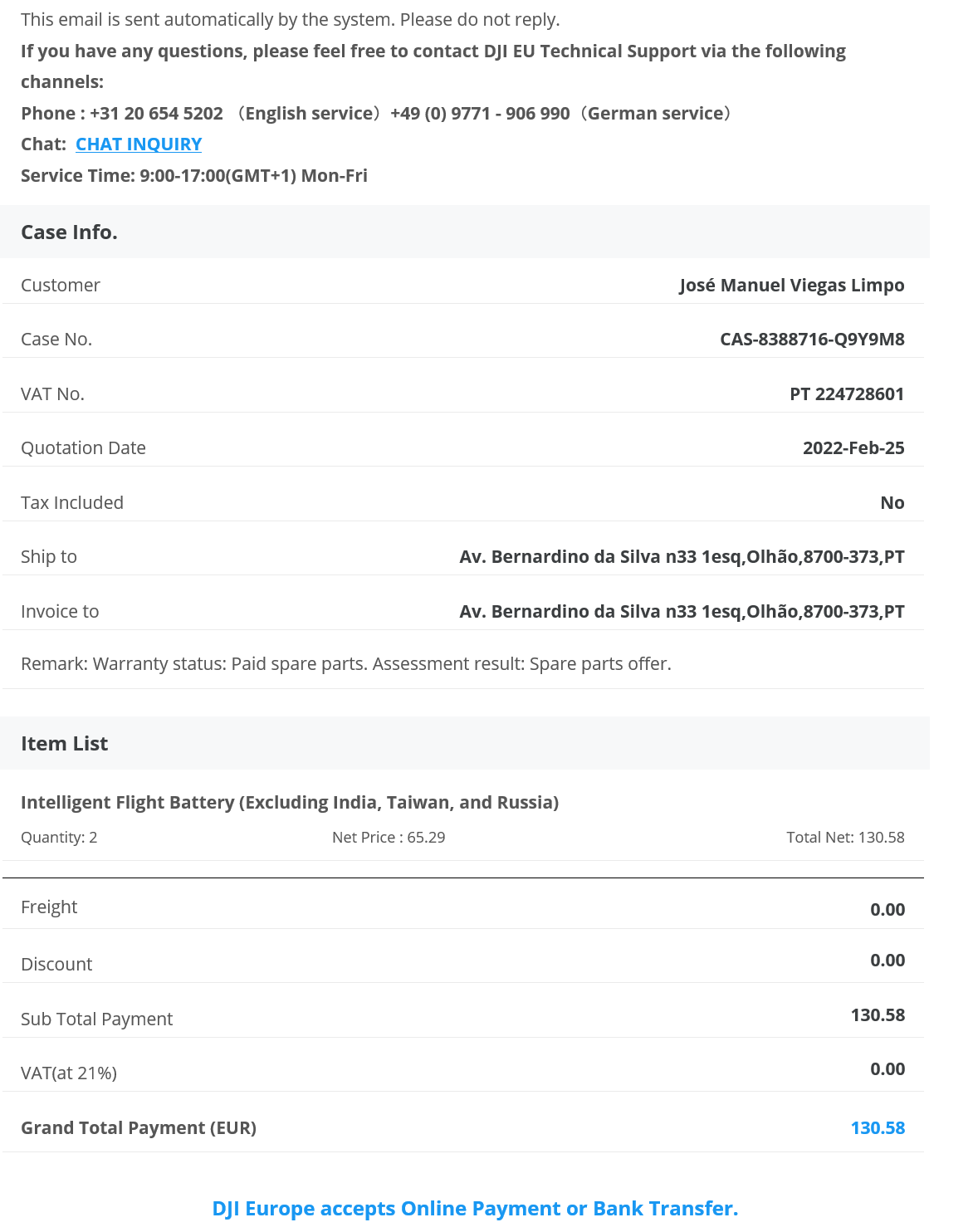Click the Invoice to address value

coord(682,612)
